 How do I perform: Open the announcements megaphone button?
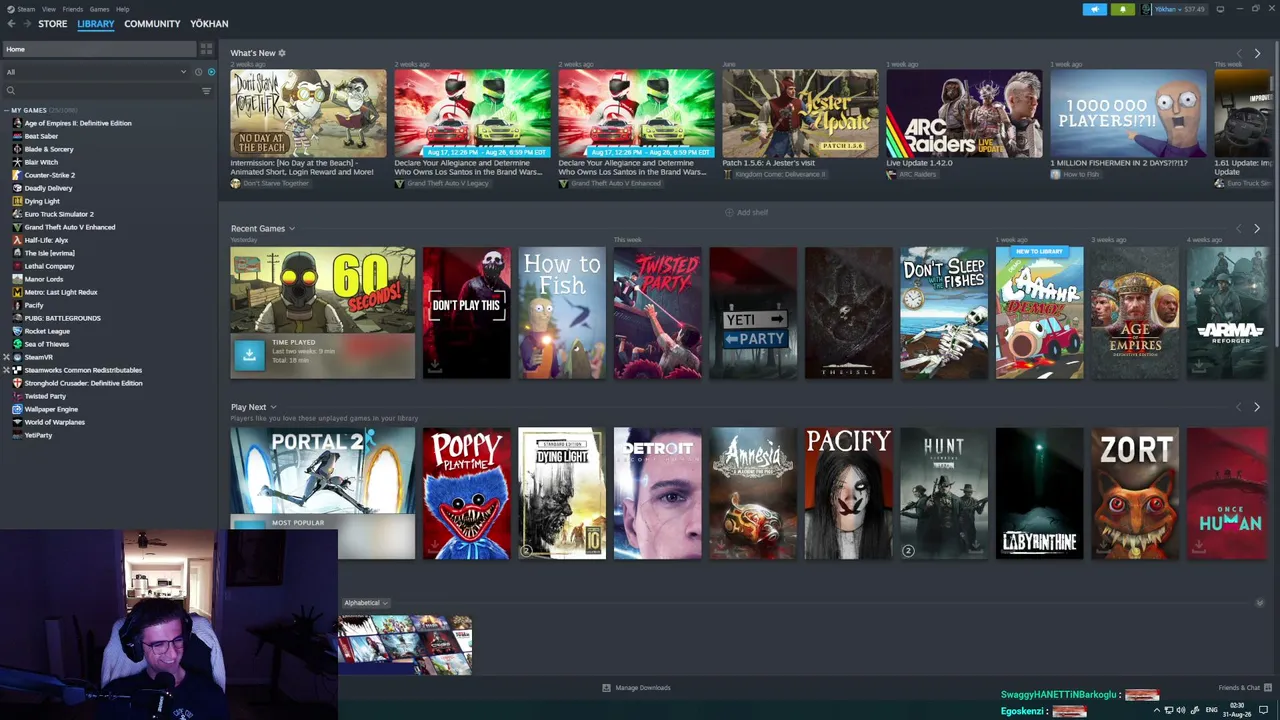(1095, 9)
